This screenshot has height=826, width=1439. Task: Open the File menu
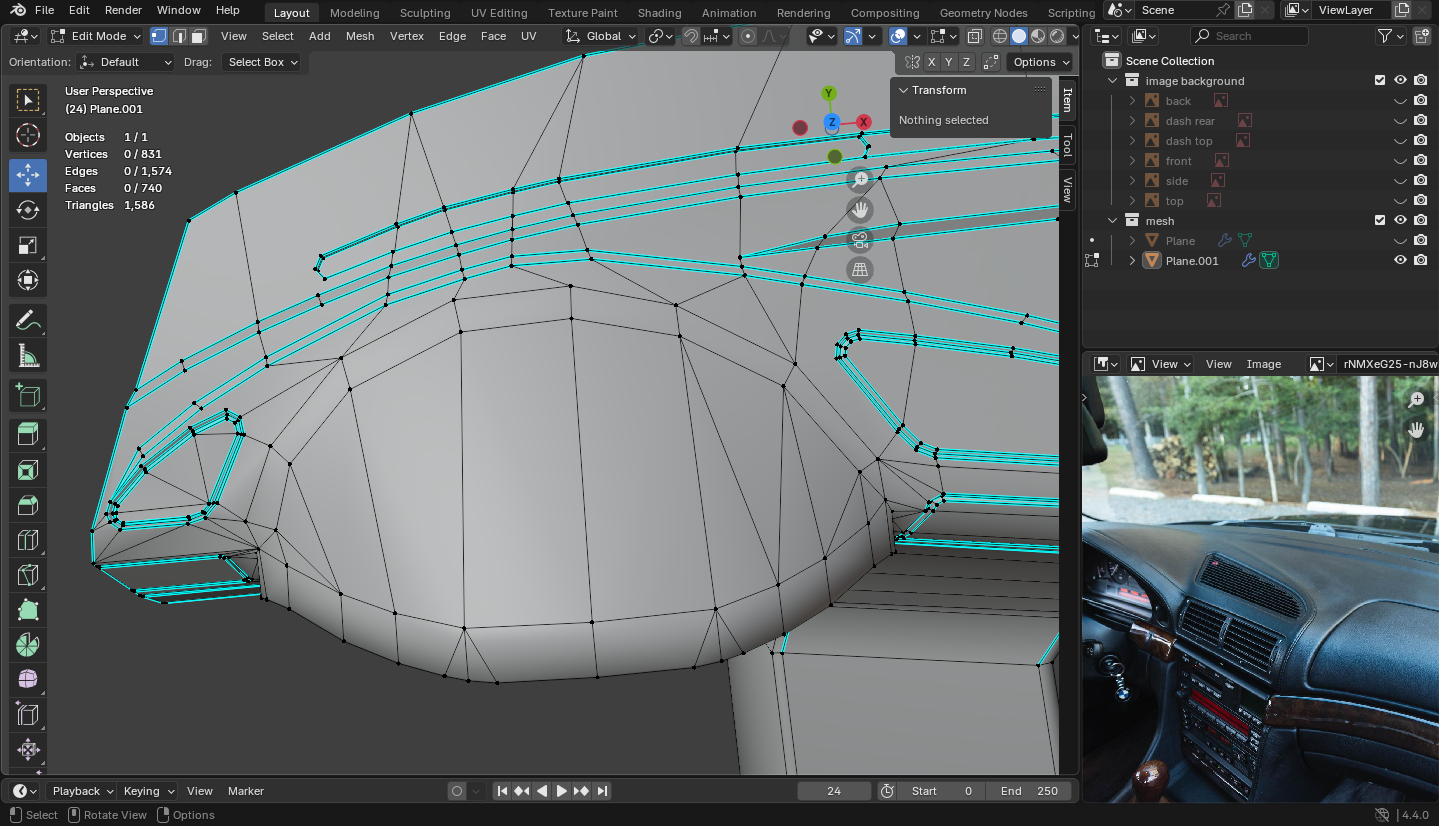(44, 10)
